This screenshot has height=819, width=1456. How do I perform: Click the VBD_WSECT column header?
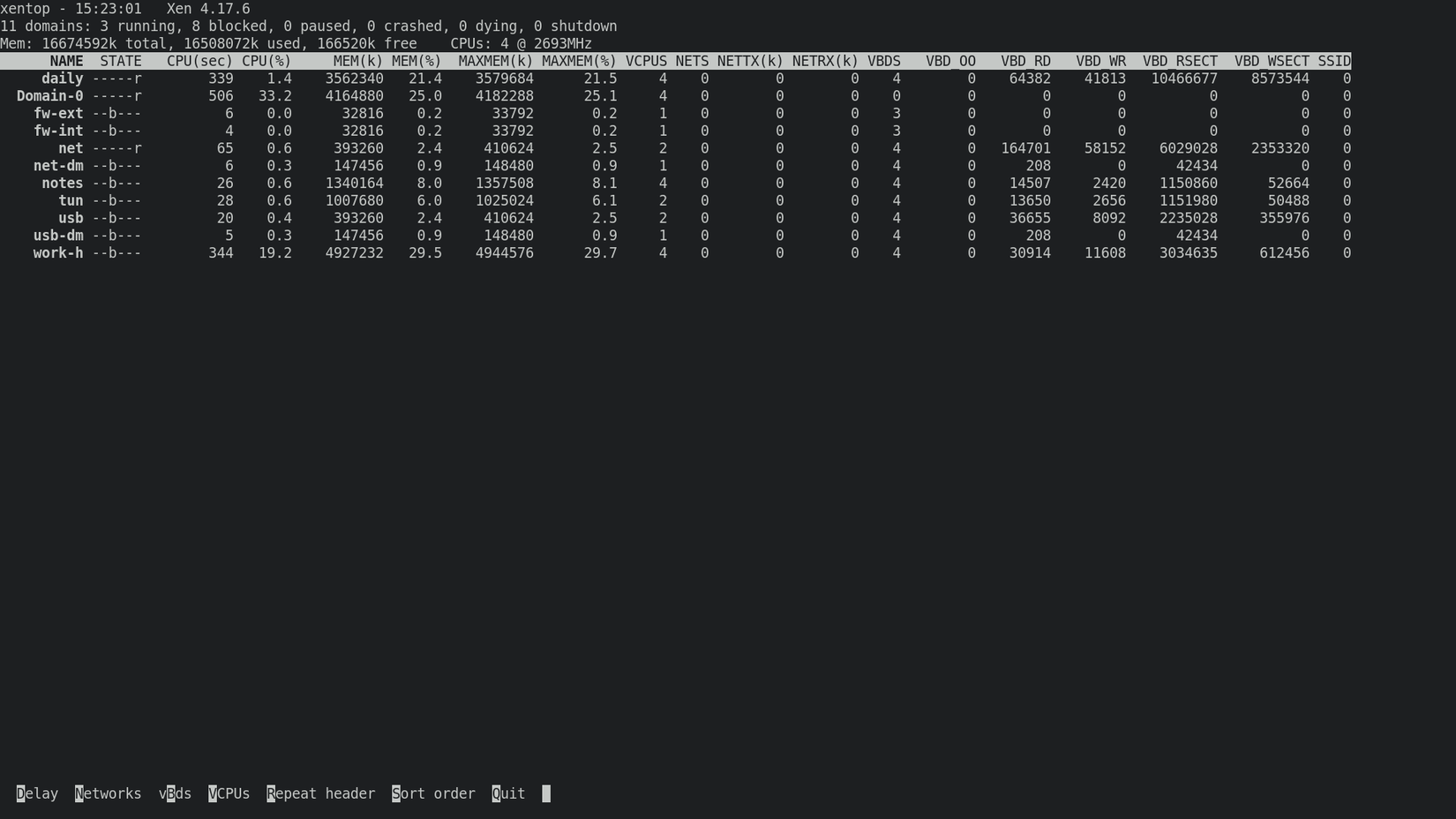coord(1272,61)
